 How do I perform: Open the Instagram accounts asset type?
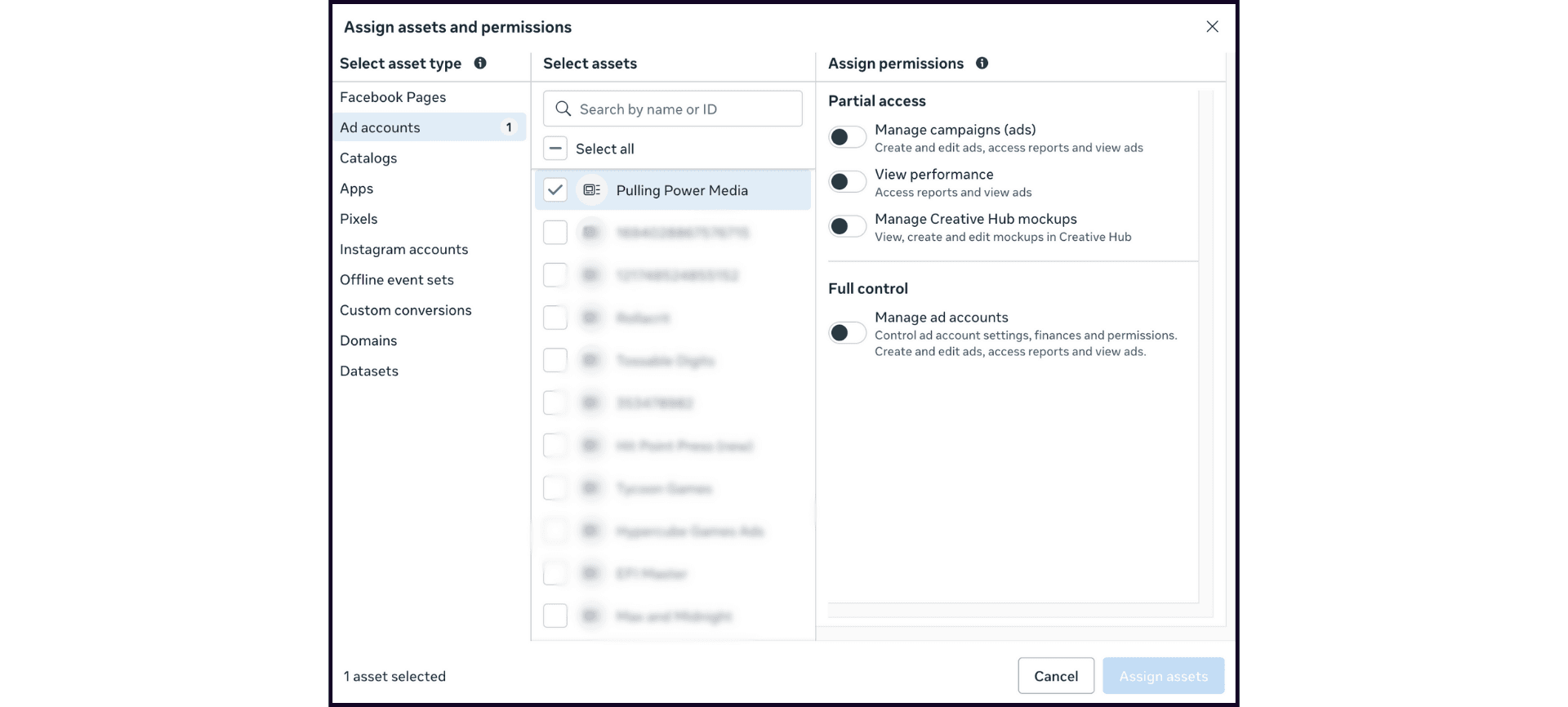pos(403,249)
